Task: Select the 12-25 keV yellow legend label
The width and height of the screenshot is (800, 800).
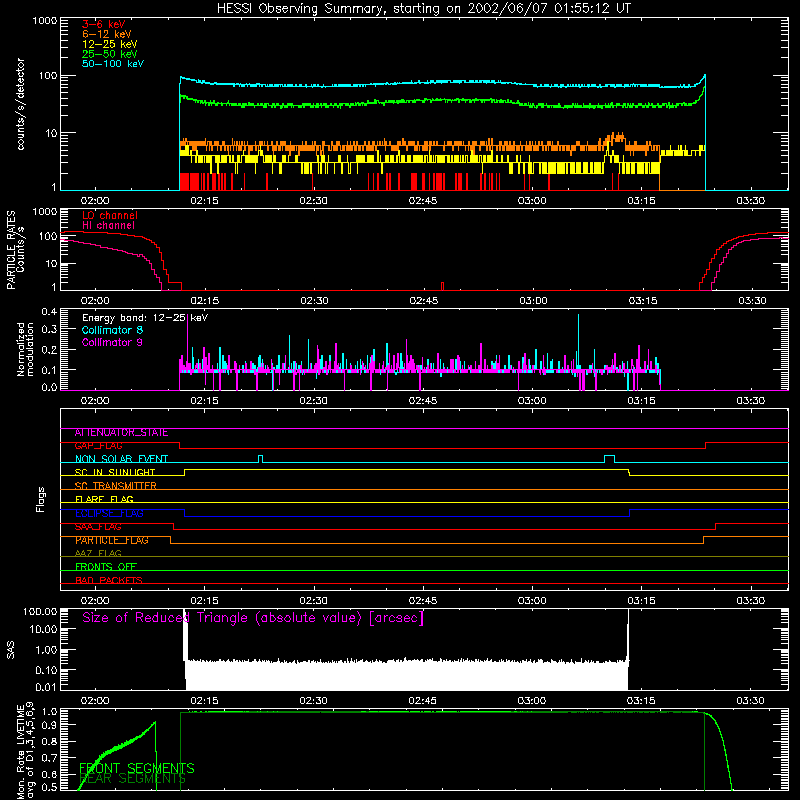Action: tap(110, 44)
